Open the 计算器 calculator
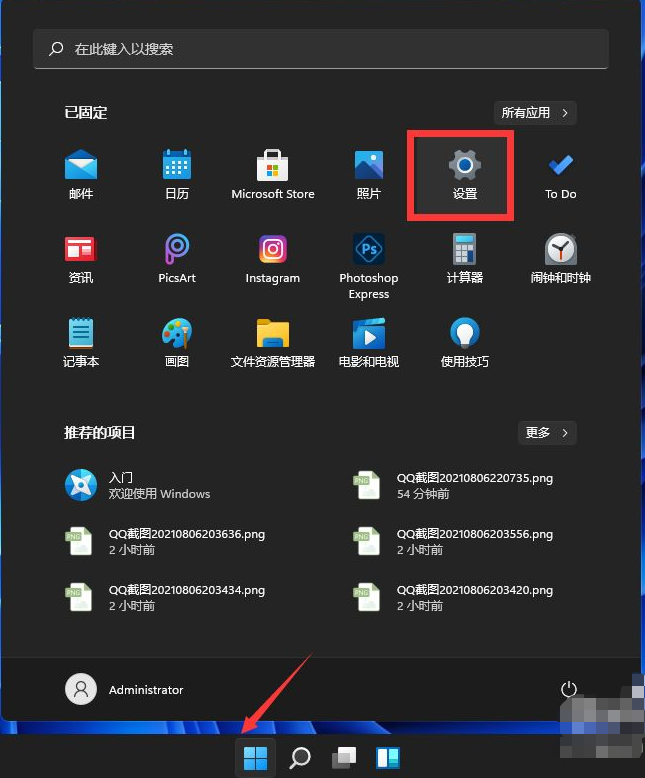Image resolution: width=645 pixels, height=778 pixels. (x=464, y=259)
